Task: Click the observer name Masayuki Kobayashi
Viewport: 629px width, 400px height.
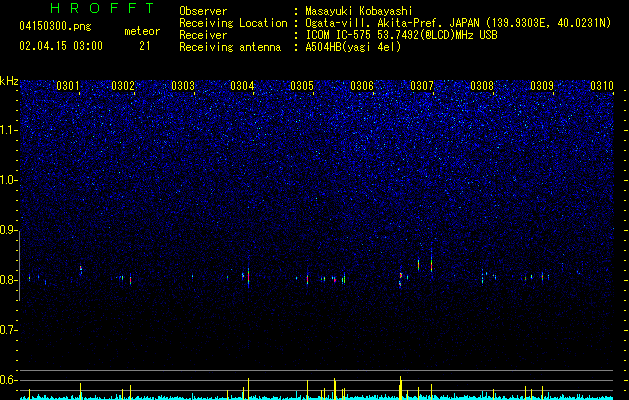Action: [359, 11]
